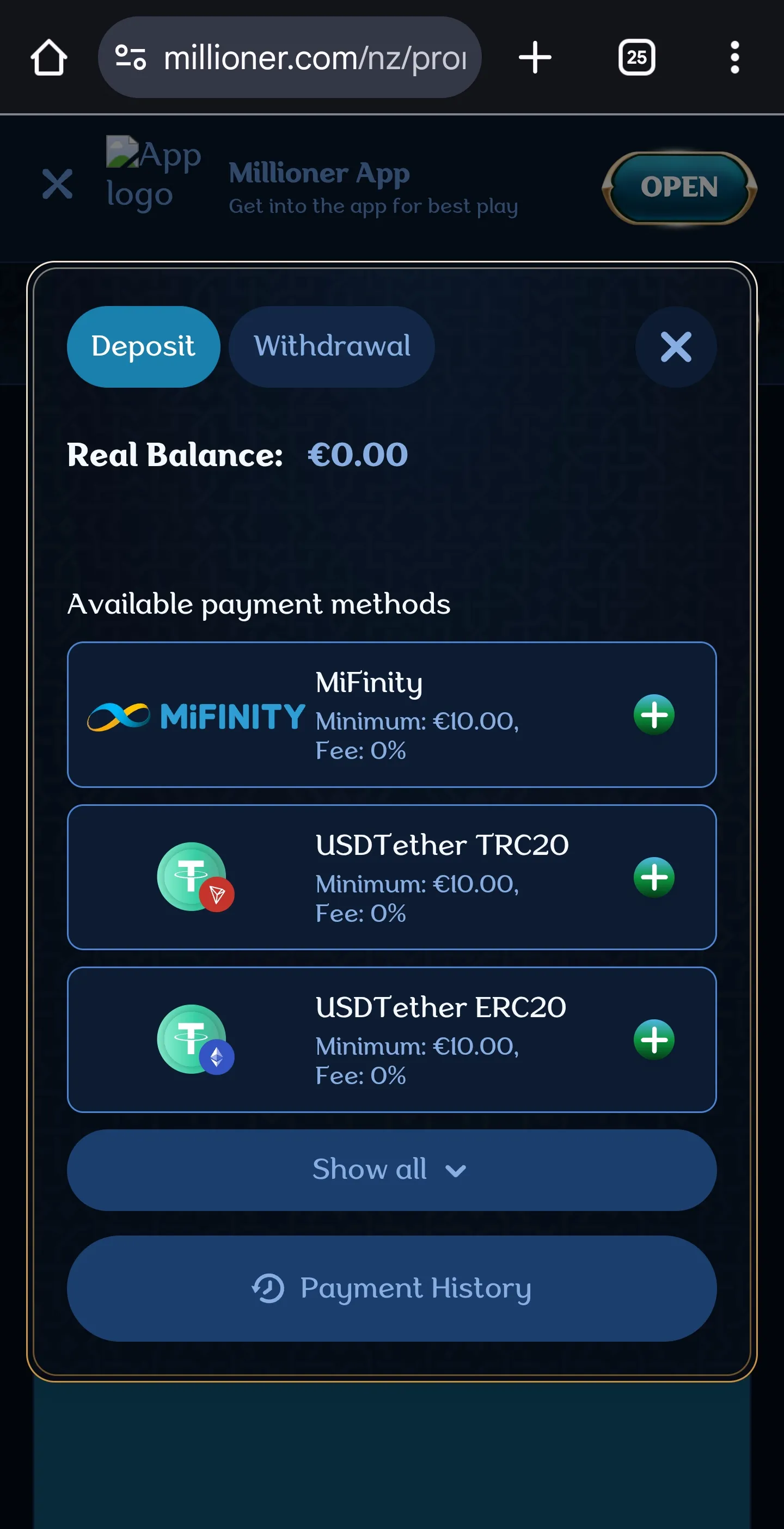This screenshot has height=1529, width=784.
Task: Select the MiFinity logo
Action: 197,716
